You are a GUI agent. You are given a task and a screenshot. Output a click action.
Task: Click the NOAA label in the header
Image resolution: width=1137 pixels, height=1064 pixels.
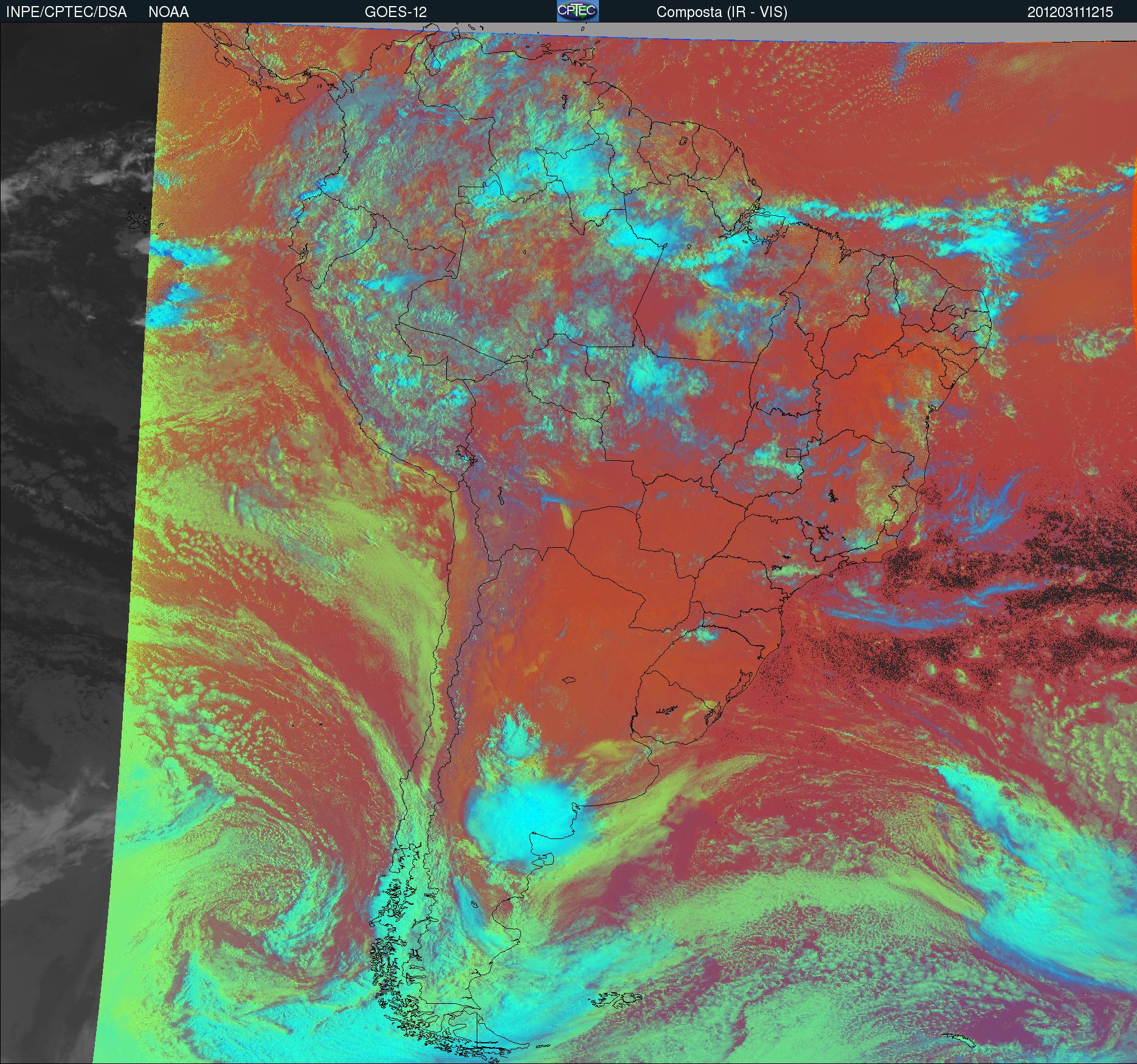[x=168, y=12]
